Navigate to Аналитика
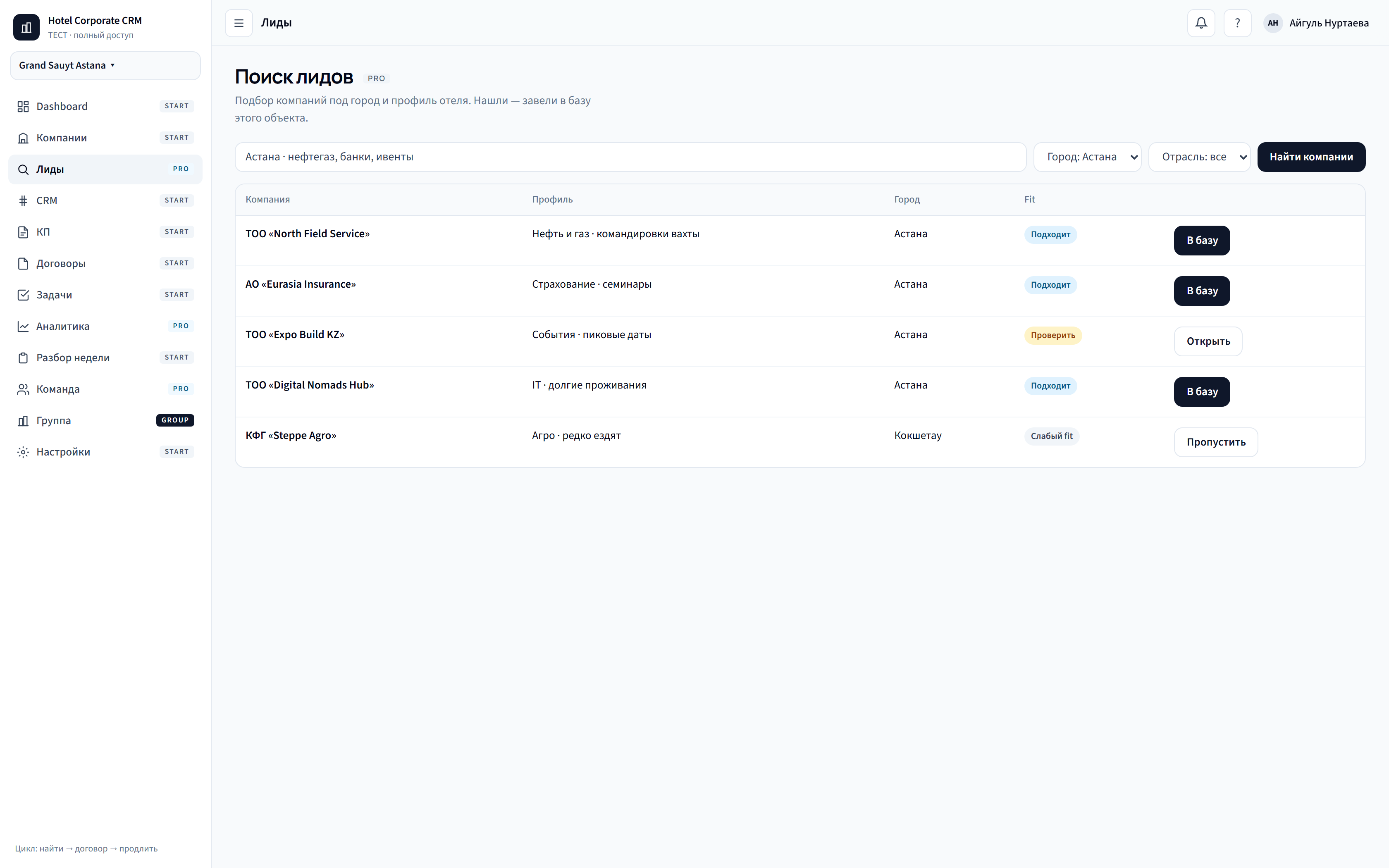The image size is (1389, 868). [105, 326]
